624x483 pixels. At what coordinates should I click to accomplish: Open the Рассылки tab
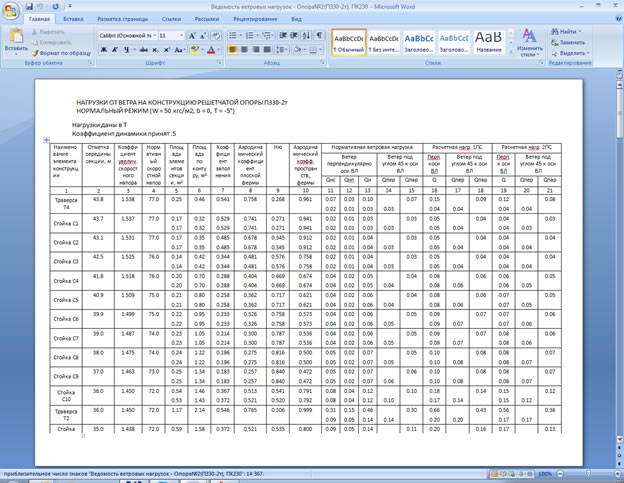click(x=207, y=19)
